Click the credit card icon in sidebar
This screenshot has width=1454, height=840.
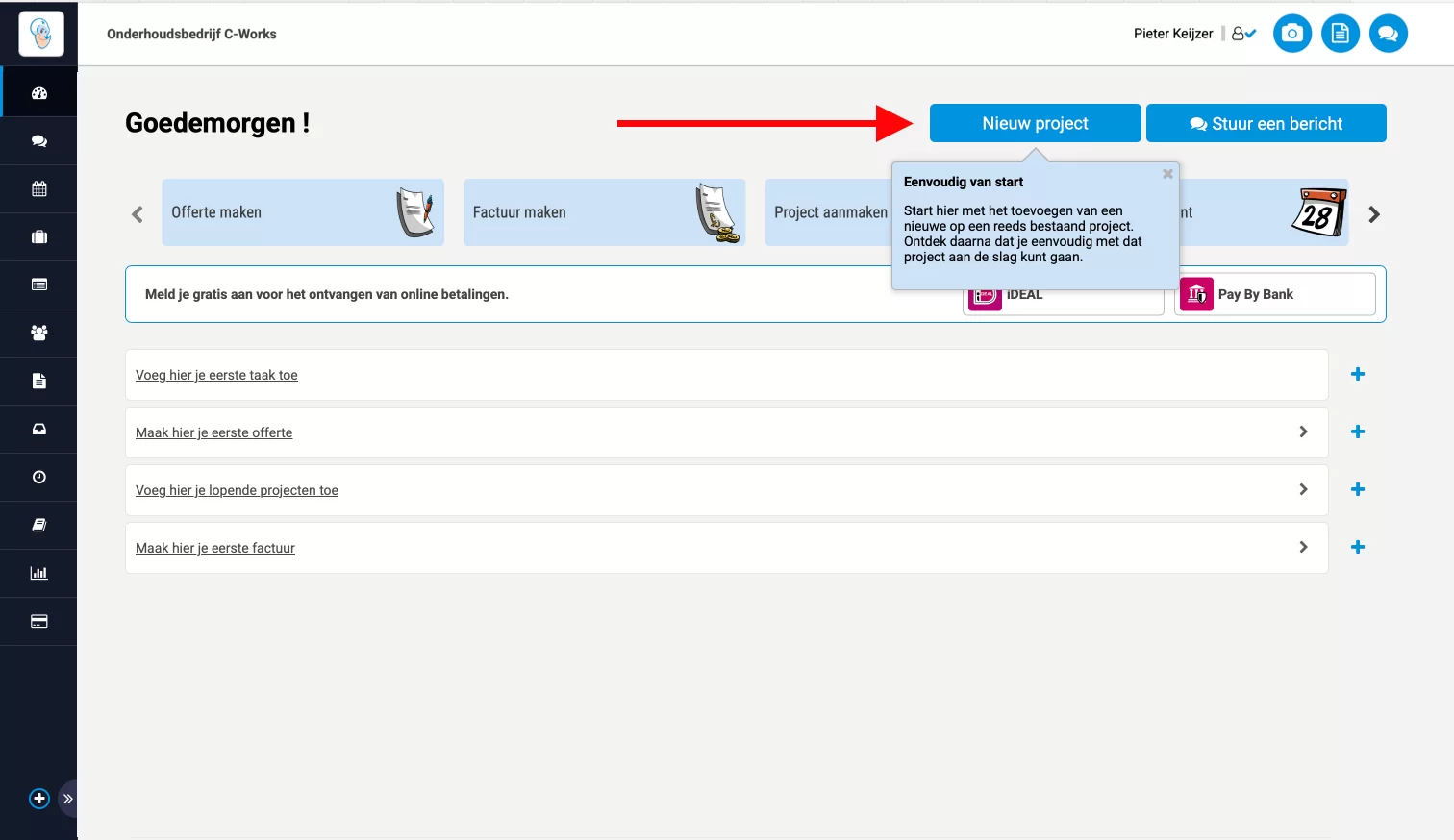point(39,622)
